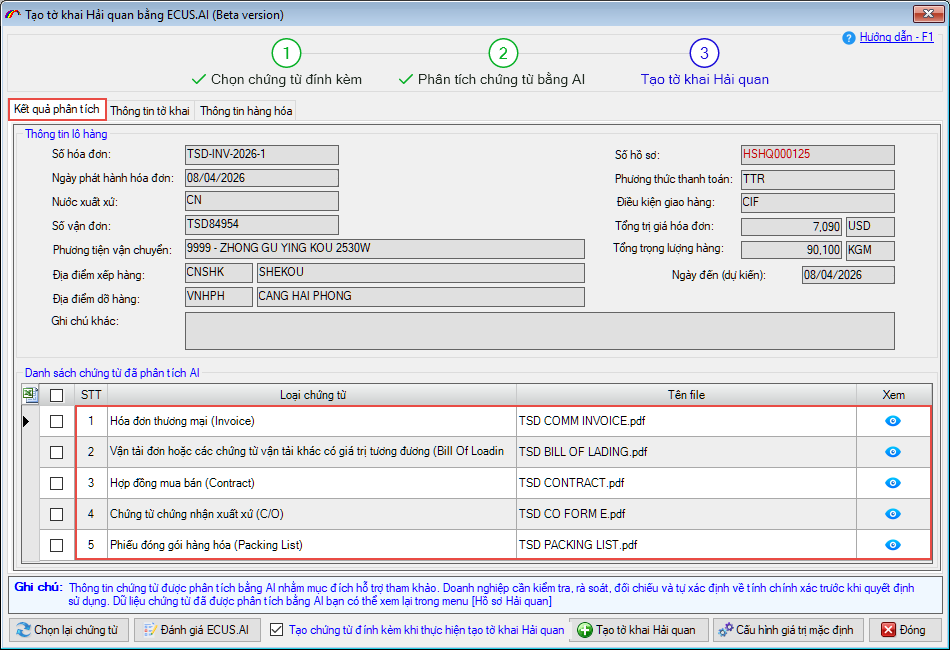950x650 pixels.
Task: Click step 3 circle Tạo tờ khai Hải quan
Action: point(704,53)
